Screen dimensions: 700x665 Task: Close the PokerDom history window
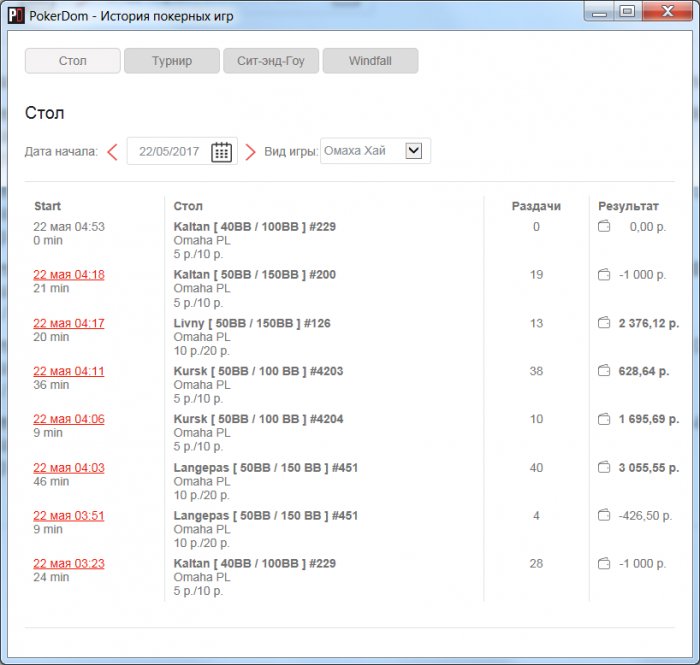(667, 12)
